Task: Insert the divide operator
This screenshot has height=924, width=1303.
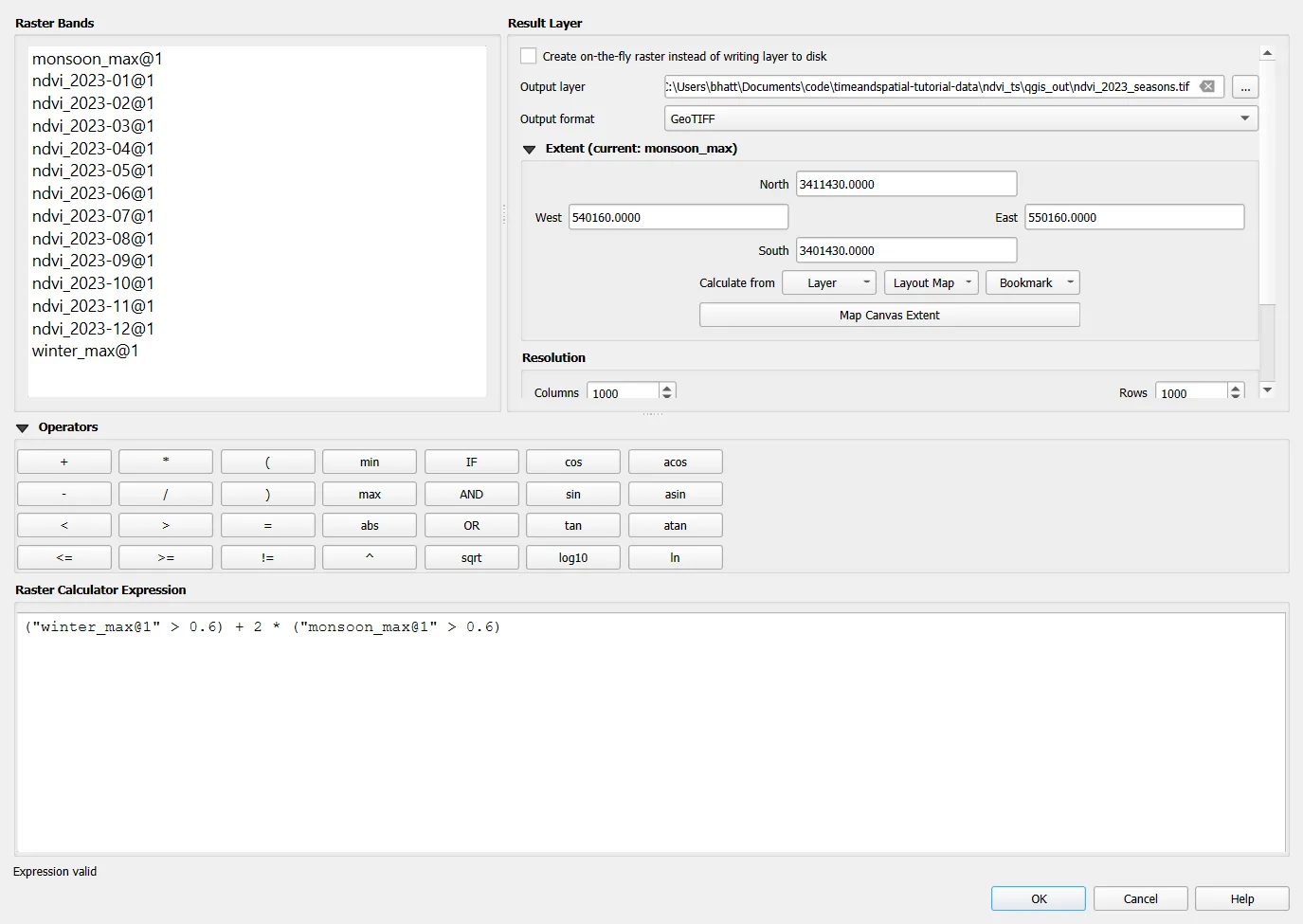Action: click(166, 494)
